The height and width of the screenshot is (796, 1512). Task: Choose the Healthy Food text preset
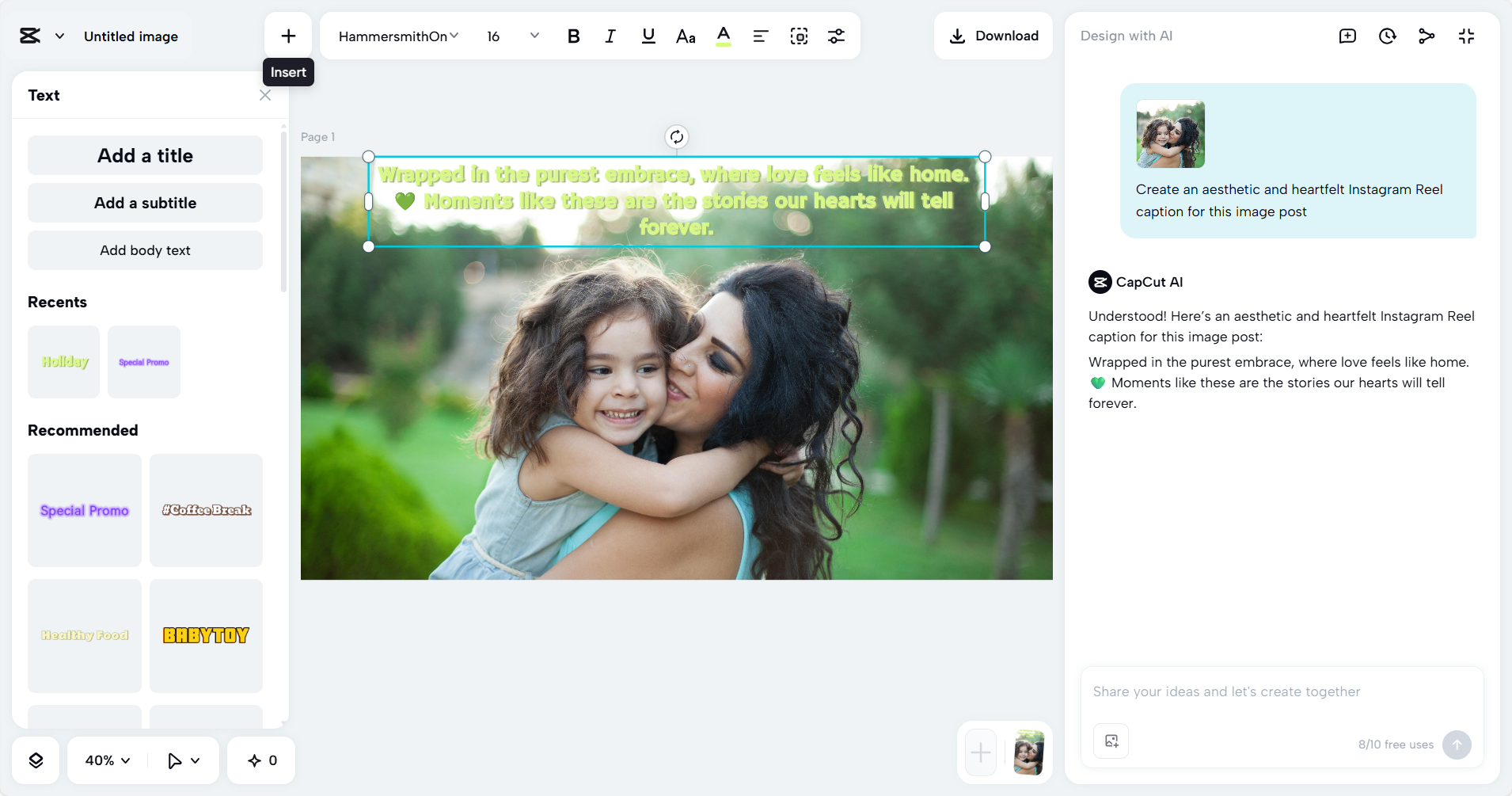pyautogui.click(x=85, y=635)
